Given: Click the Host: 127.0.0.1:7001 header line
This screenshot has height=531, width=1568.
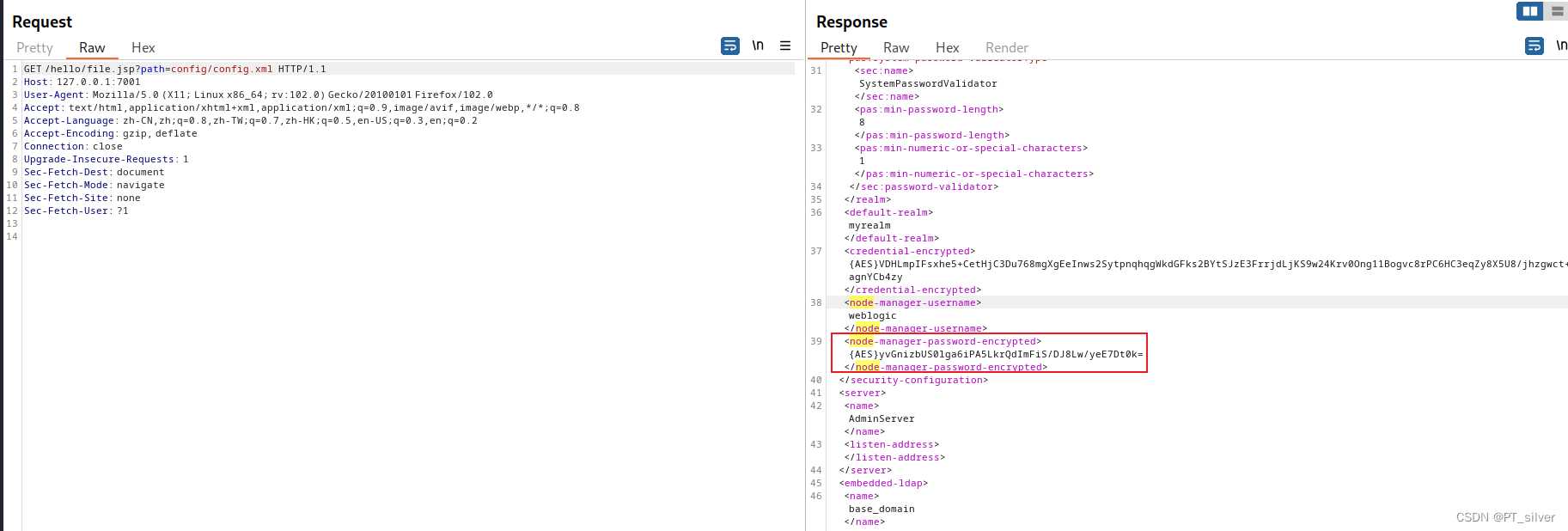Looking at the screenshot, I should tap(82, 82).
